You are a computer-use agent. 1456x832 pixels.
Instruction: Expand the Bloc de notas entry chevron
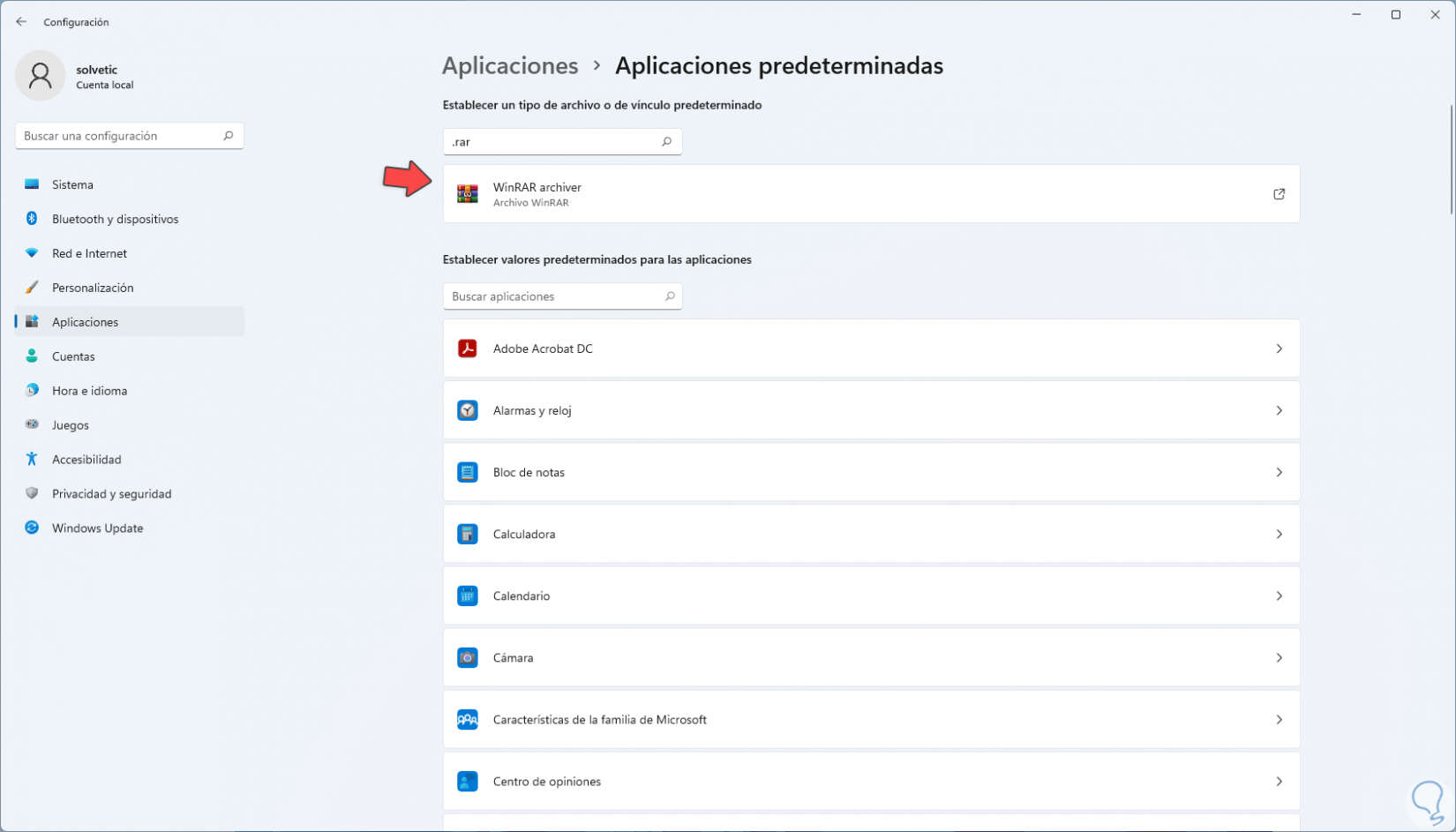click(x=1279, y=472)
